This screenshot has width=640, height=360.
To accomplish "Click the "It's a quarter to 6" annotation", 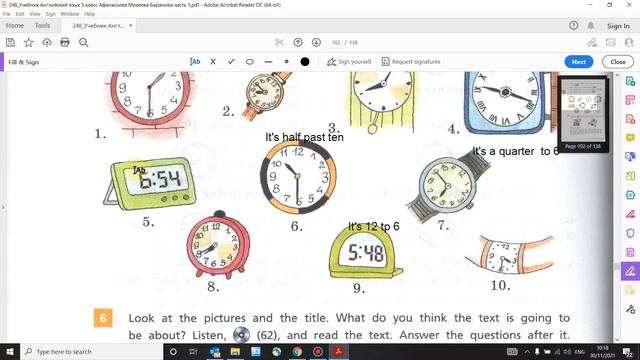I will pos(516,151).
